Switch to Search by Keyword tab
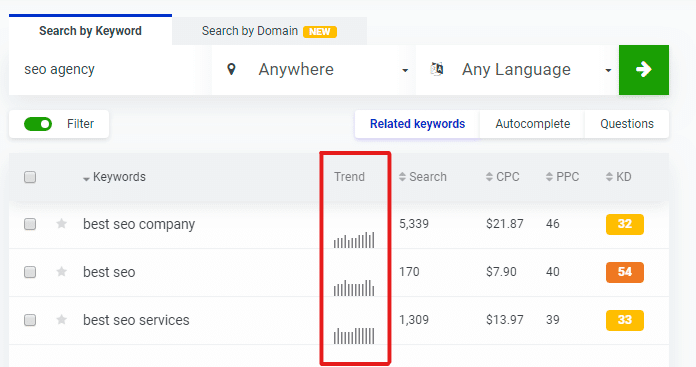Image resolution: width=696 pixels, height=367 pixels. 90,31
